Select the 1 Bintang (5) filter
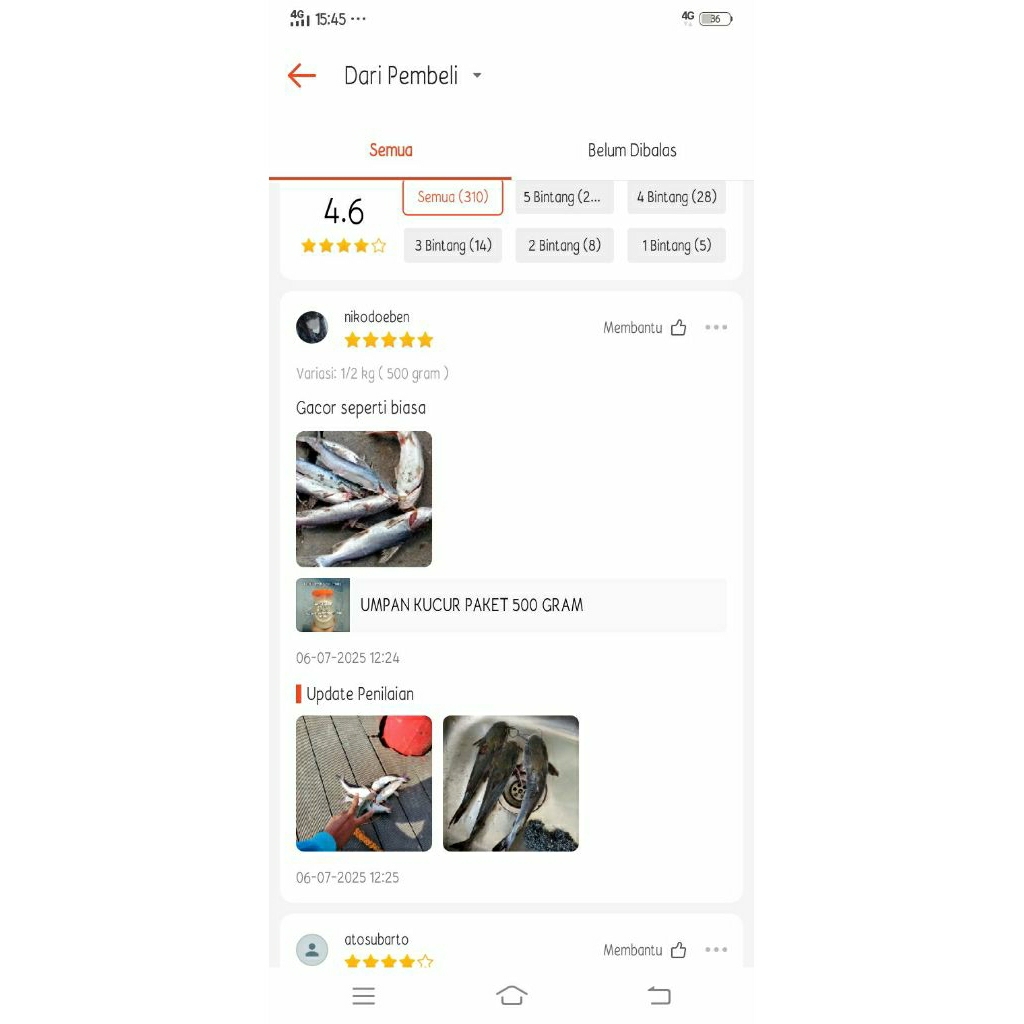The width and height of the screenshot is (1024, 1024). [x=677, y=246]
